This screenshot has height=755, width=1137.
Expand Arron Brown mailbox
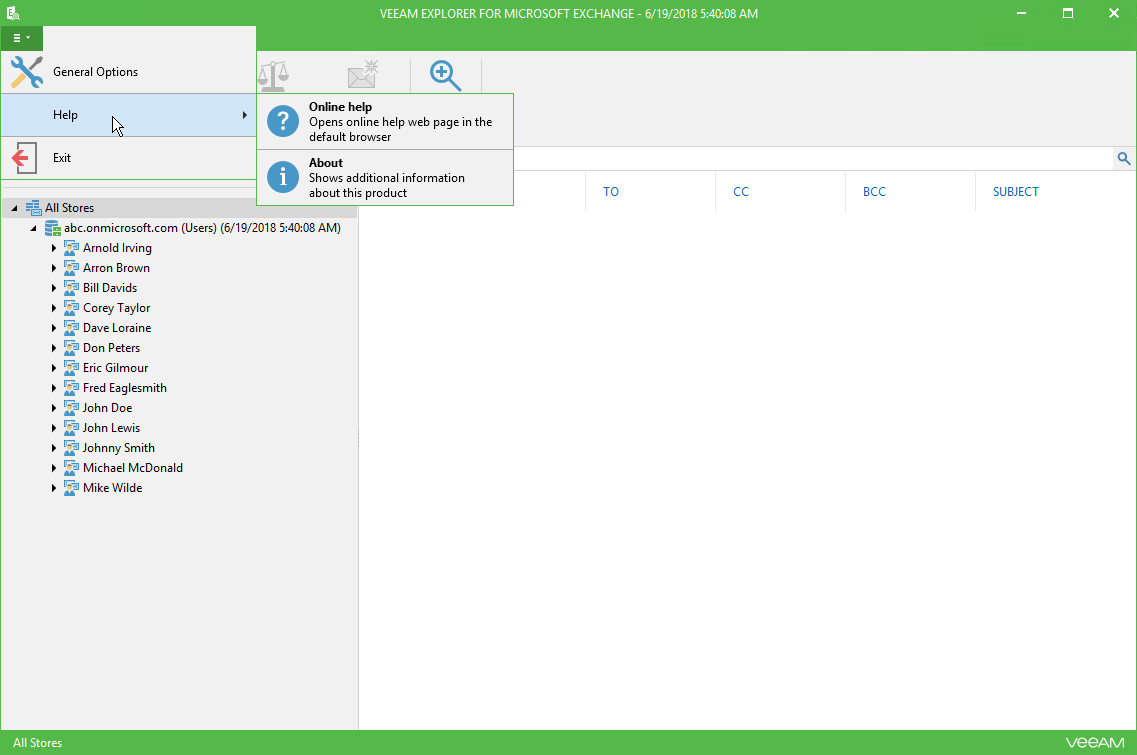[x=54, y=268]
